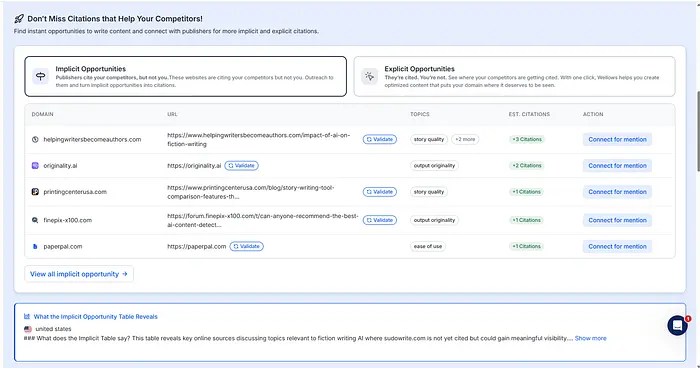Click the page vertical scrollbar thumb
Image resolution: width=700 pixels, height=368 pixels.
tap(698, 130)
